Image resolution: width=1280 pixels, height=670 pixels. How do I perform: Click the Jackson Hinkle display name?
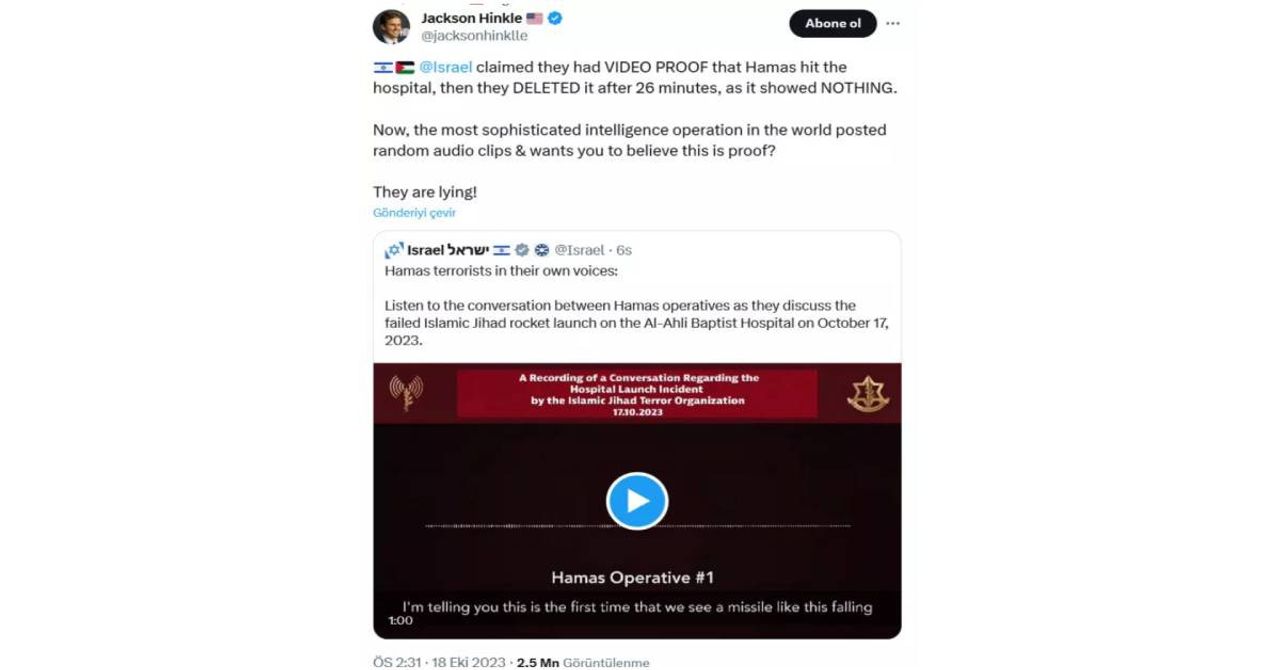pos(471,18)
